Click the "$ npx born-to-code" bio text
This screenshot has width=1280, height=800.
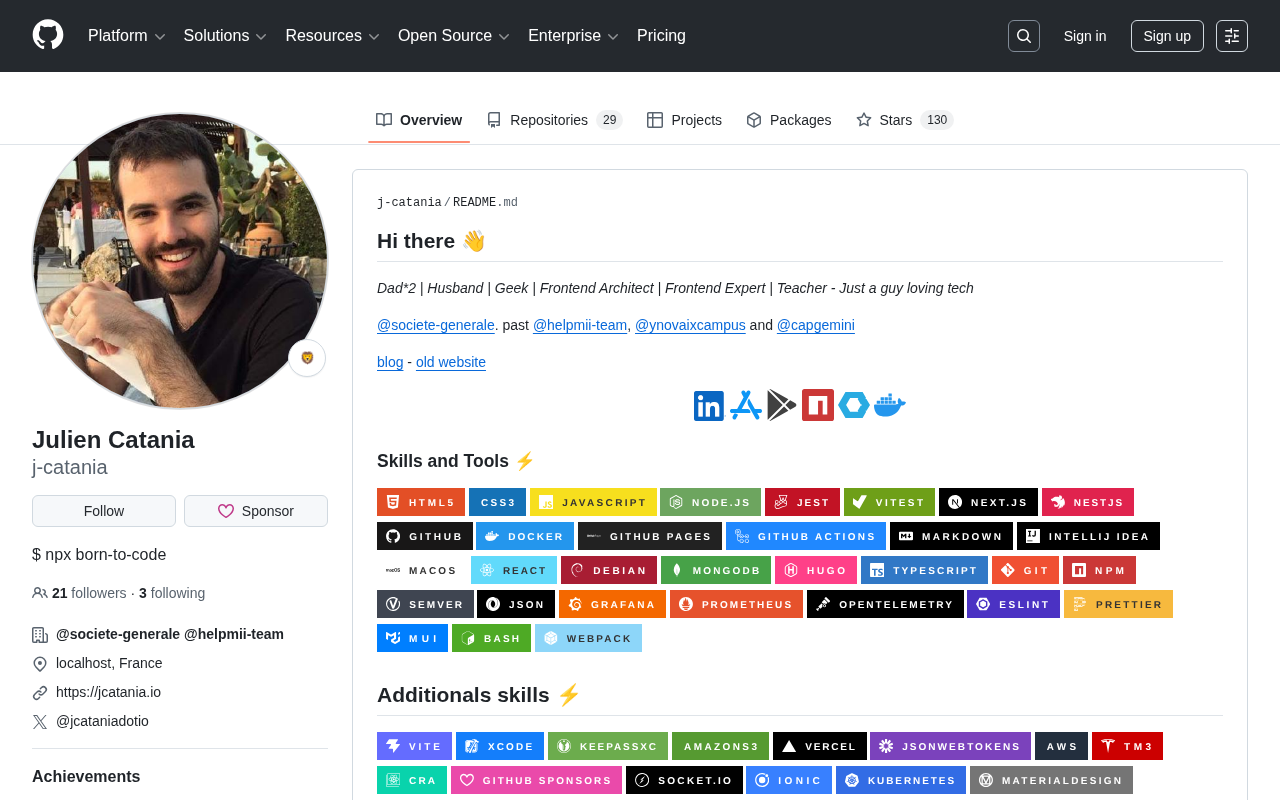(x=99, y=555)
